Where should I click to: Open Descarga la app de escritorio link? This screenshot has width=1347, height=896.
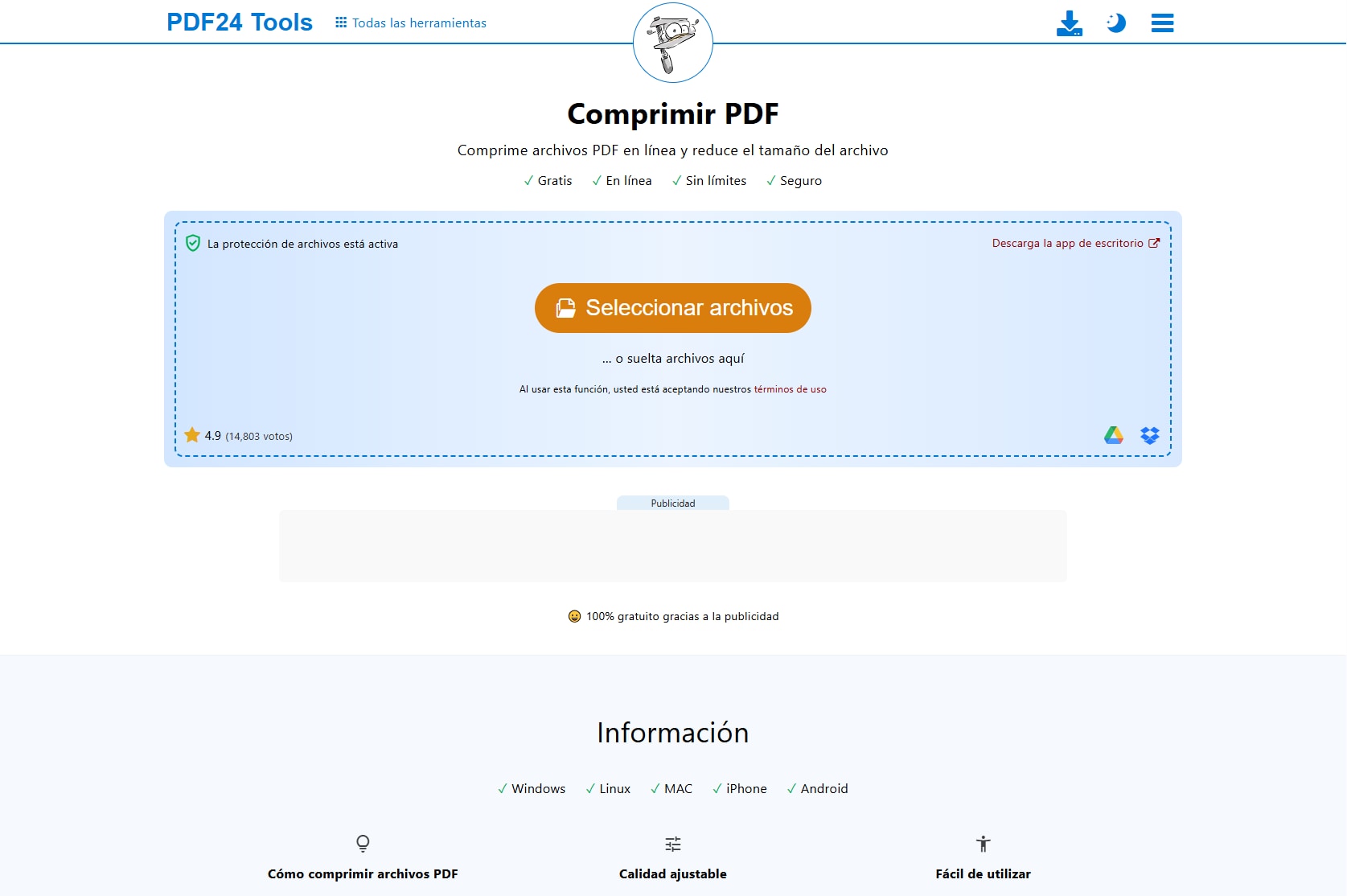(1076, 243)
